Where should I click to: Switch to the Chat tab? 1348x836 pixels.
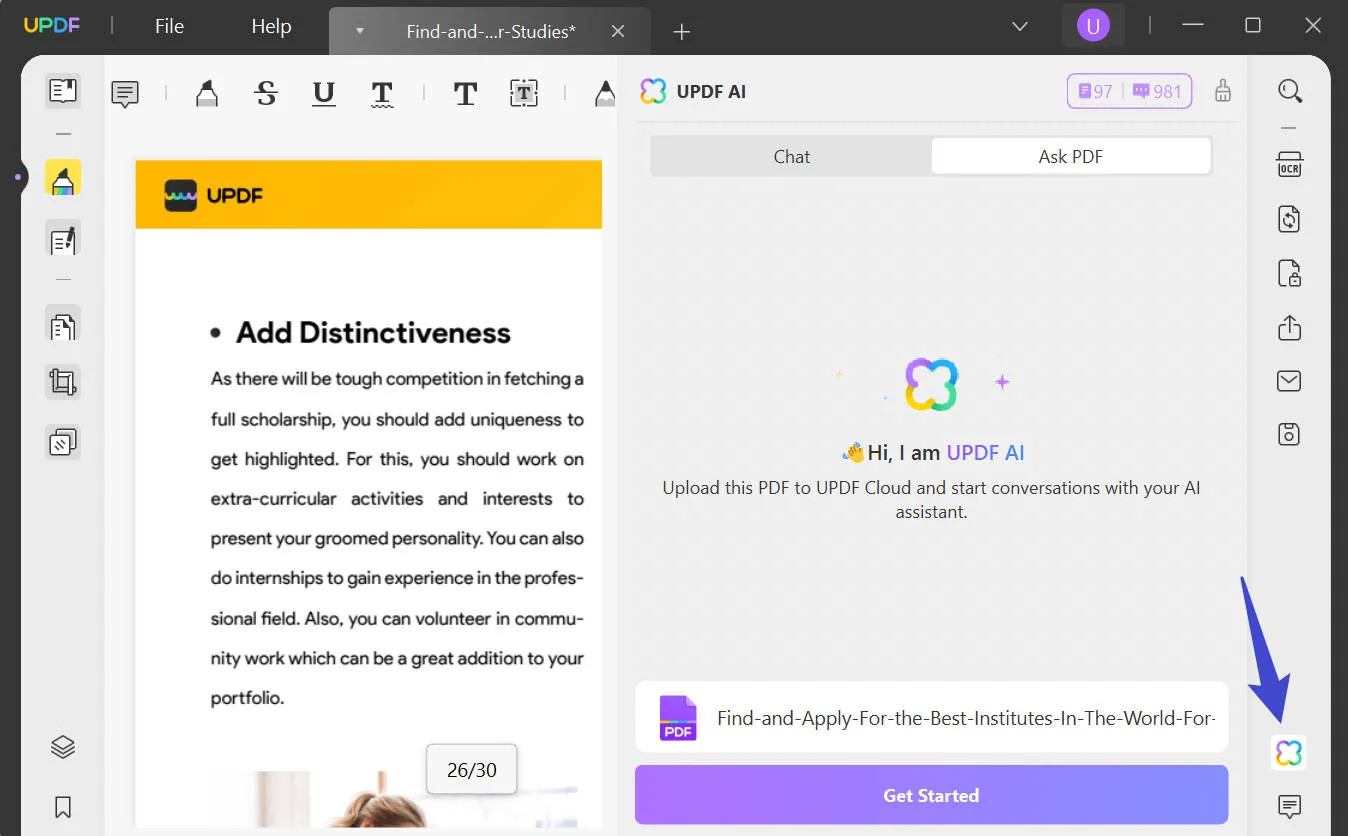(x=791, y=156)
